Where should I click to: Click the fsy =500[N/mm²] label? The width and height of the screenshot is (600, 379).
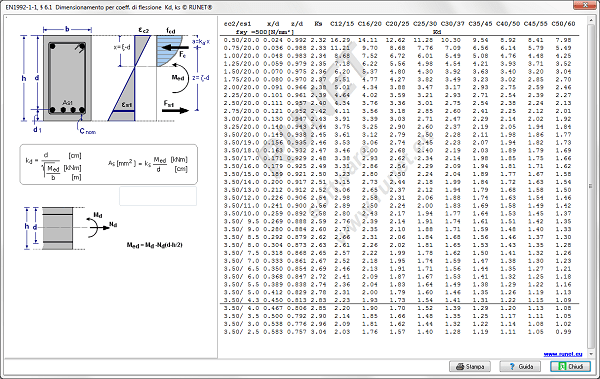265,32
